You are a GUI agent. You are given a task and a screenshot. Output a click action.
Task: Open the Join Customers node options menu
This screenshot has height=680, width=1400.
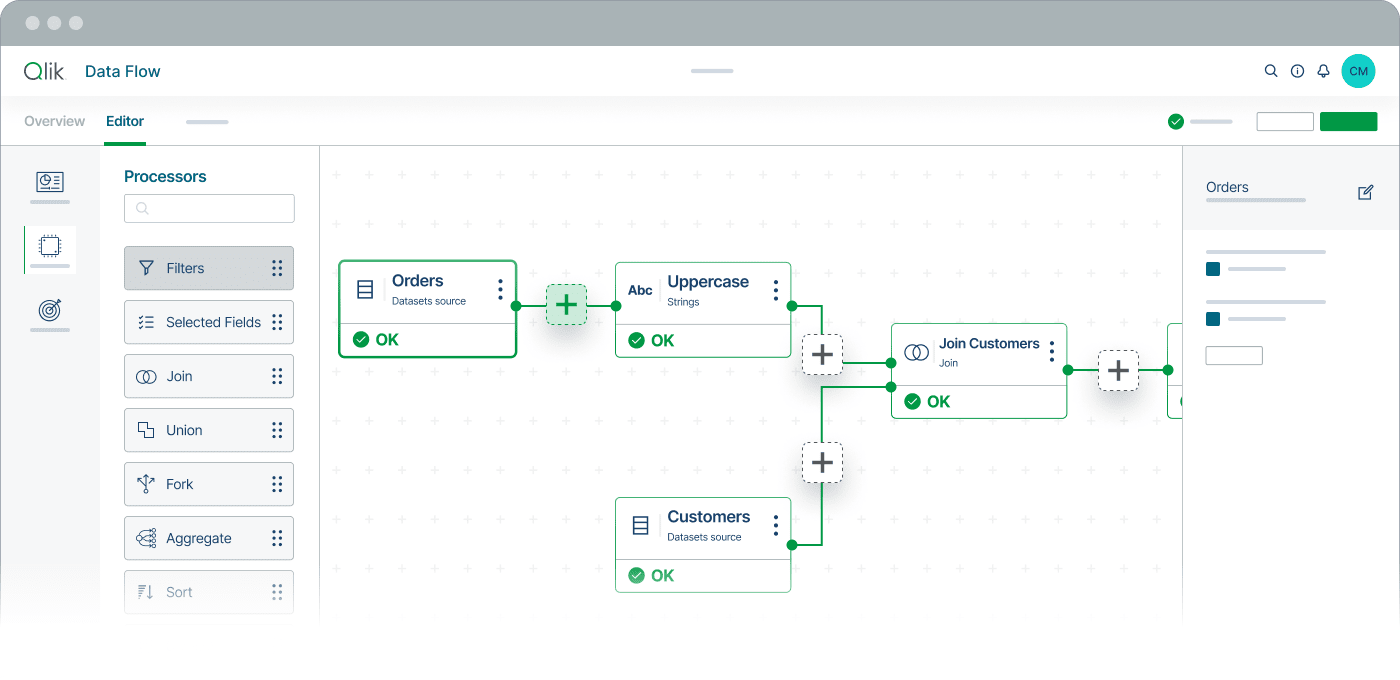pyautogui.click(x=1051, y=352)
